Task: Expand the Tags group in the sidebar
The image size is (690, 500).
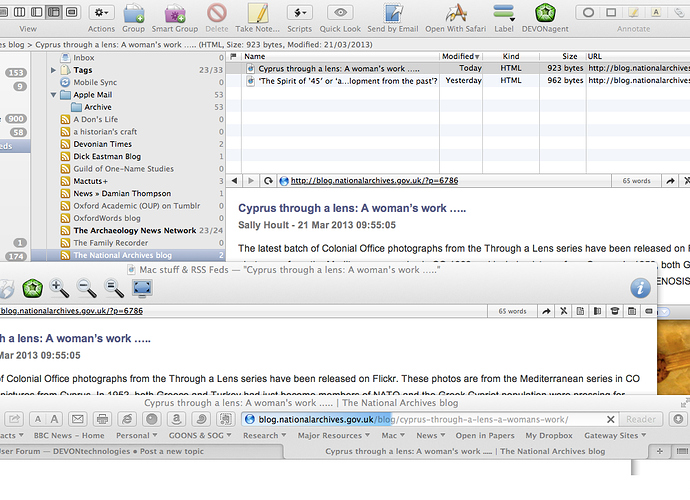Action: [53, 70]
